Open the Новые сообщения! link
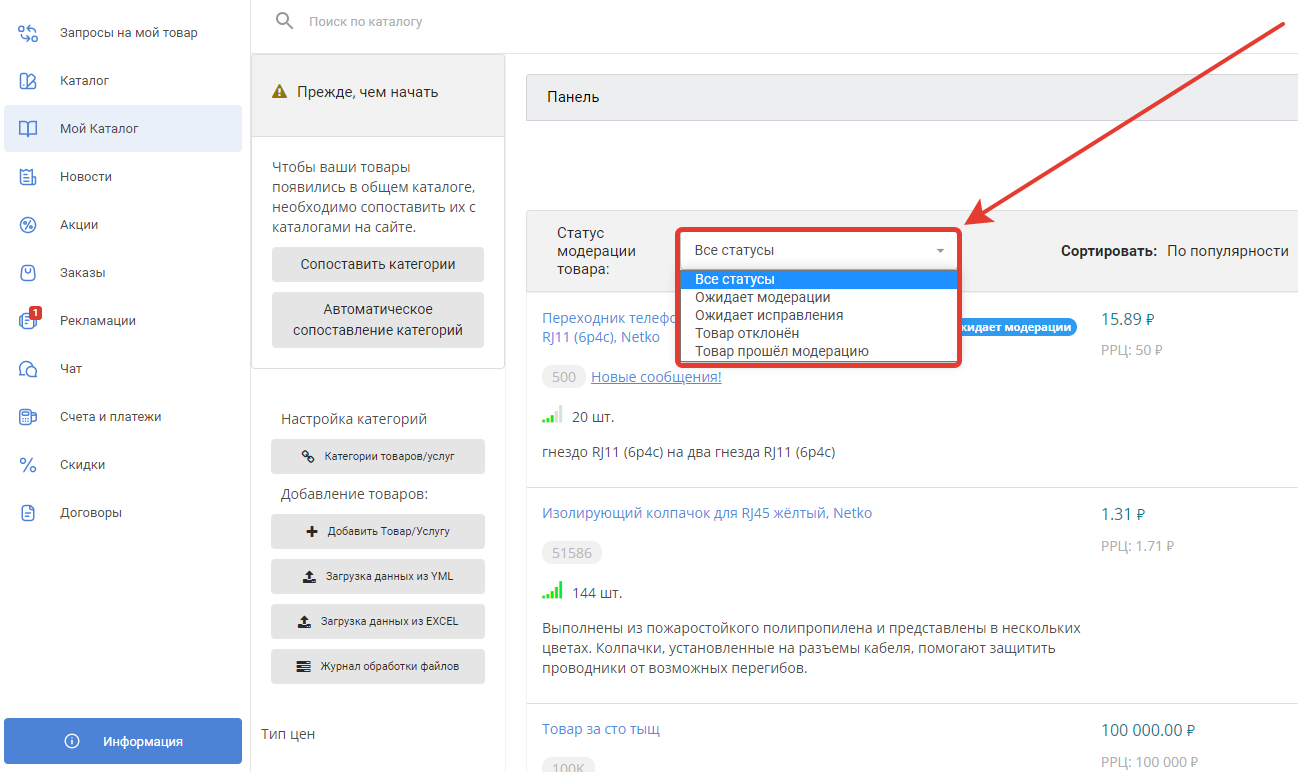The image size is (1298, 772). click(656, 377)
